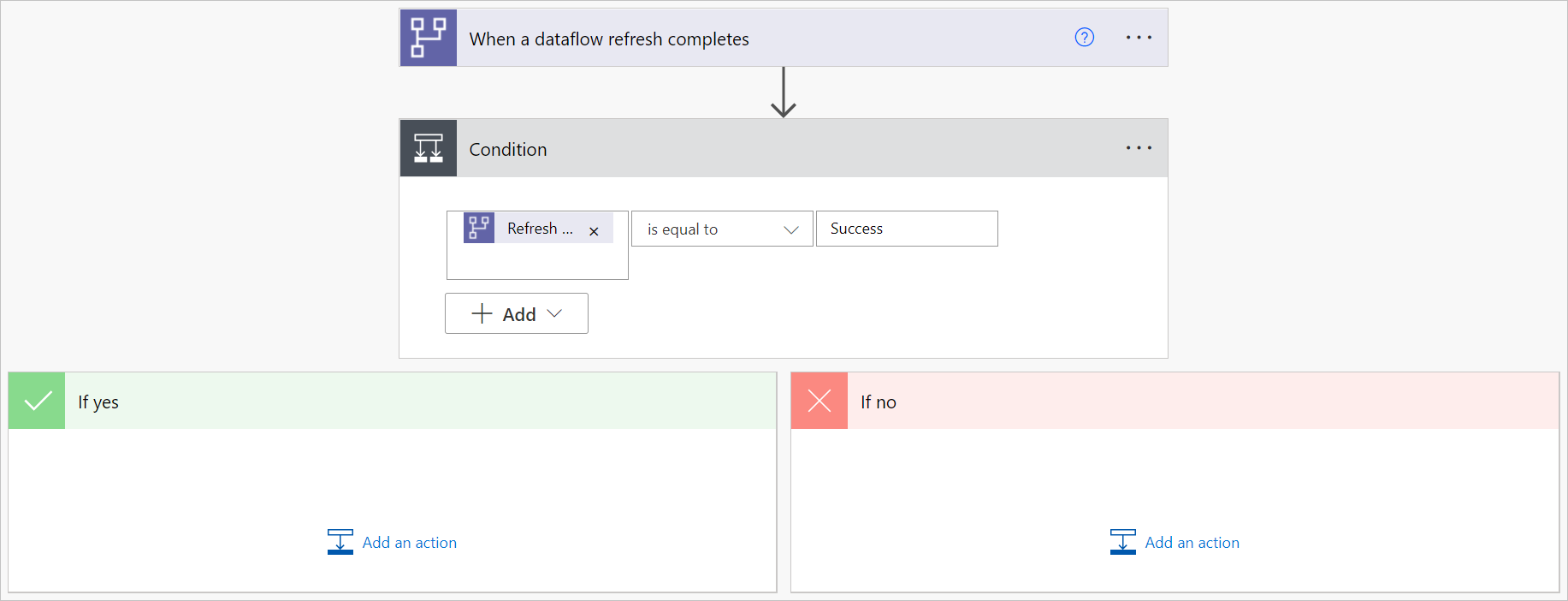
Task: Remove the Refresh dynamic content token
Action: click(594, 231)
